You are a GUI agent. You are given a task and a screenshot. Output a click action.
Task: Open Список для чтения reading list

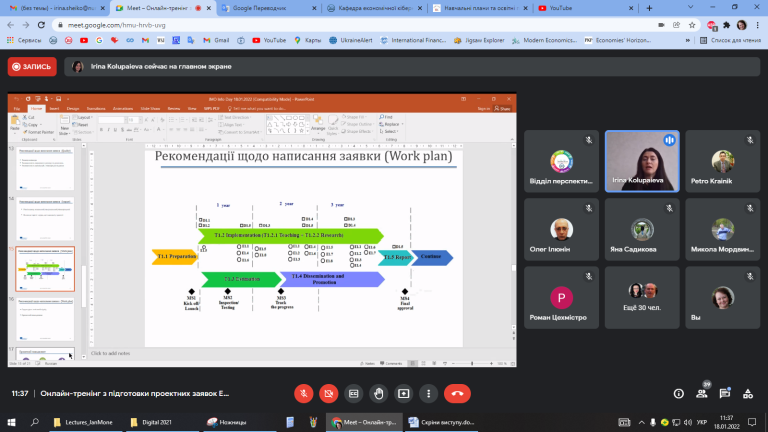point(730,40)
